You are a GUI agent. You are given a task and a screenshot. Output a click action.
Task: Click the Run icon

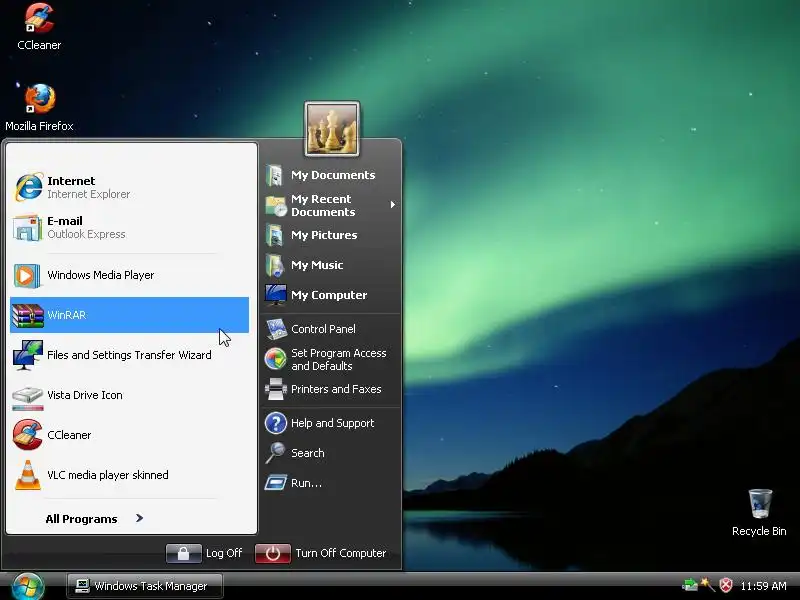click(276, 483)
